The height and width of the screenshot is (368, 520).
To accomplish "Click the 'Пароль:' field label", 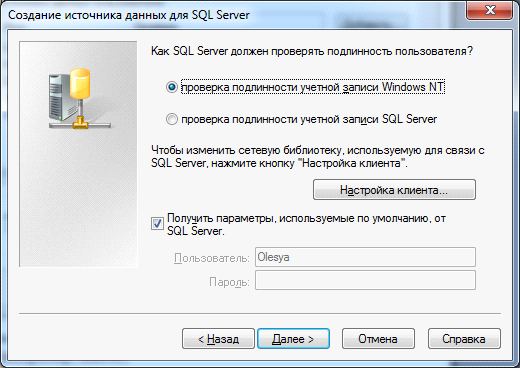I will pyautogui.click(x=230, y=282).
